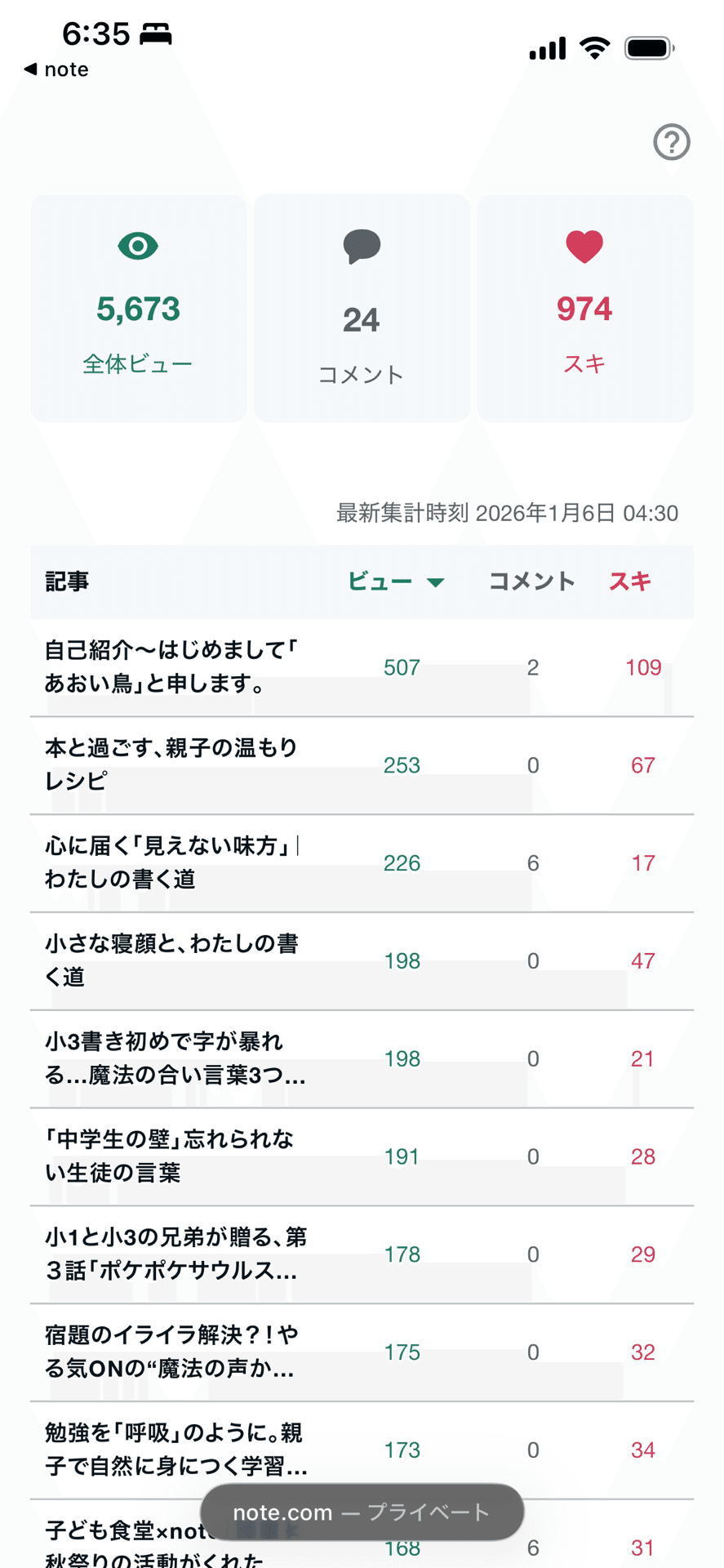Sort articles by スキ column

coord(630,581)
